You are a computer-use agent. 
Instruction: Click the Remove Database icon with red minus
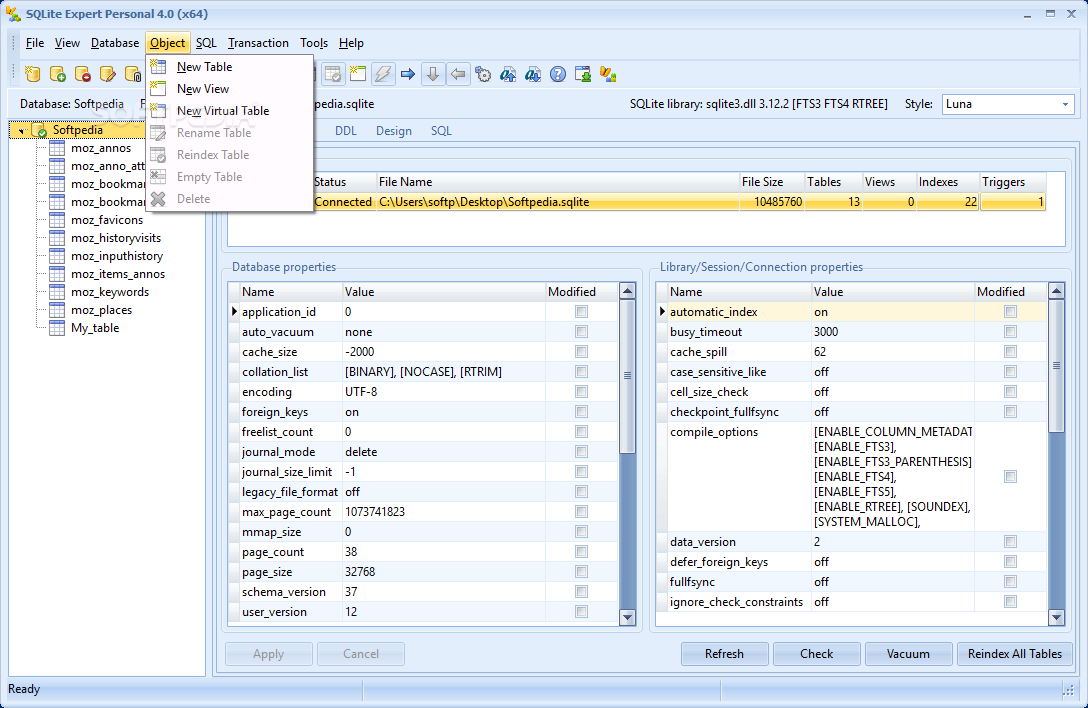83,74
